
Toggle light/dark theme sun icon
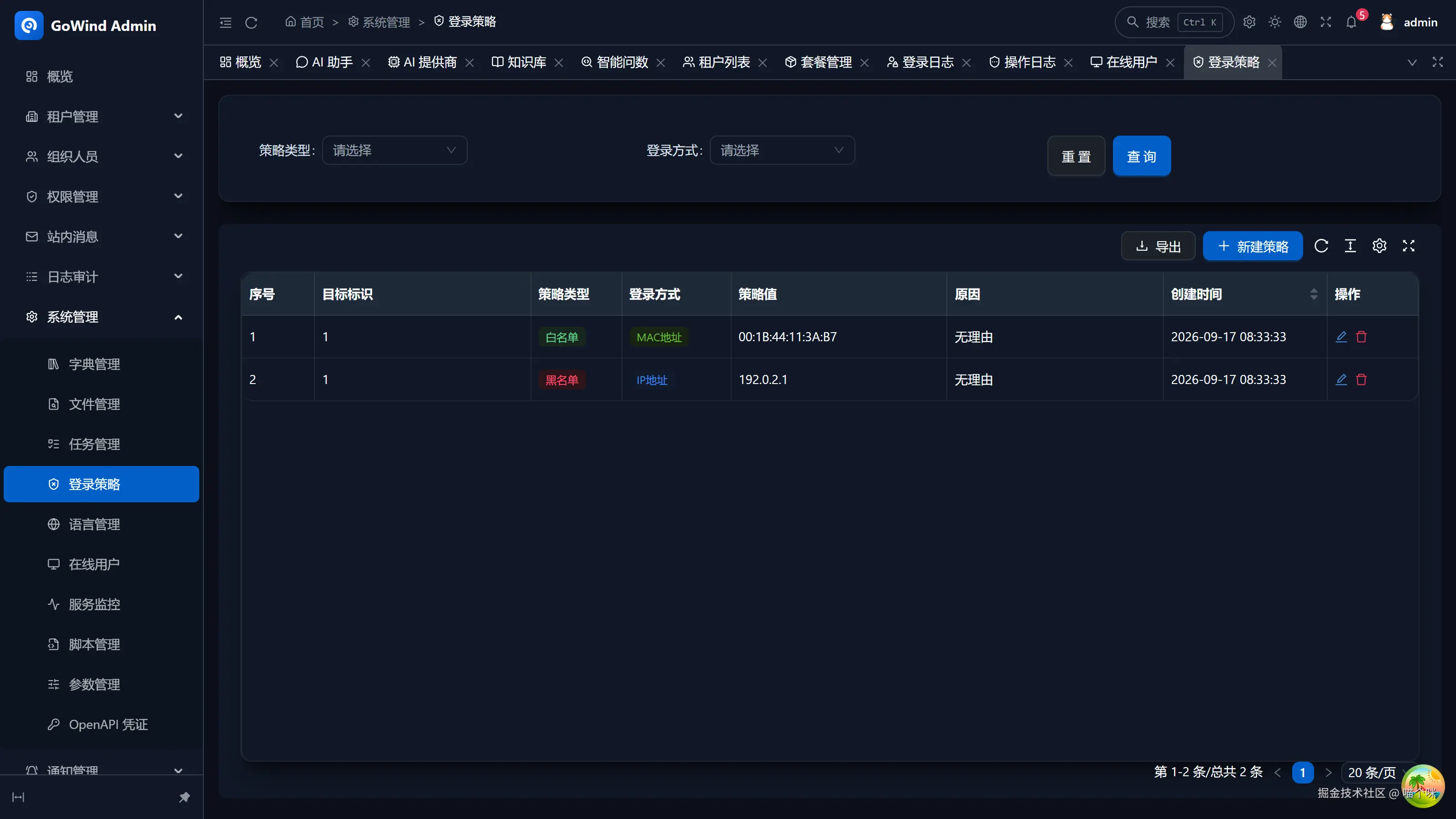click(1274, 22)
